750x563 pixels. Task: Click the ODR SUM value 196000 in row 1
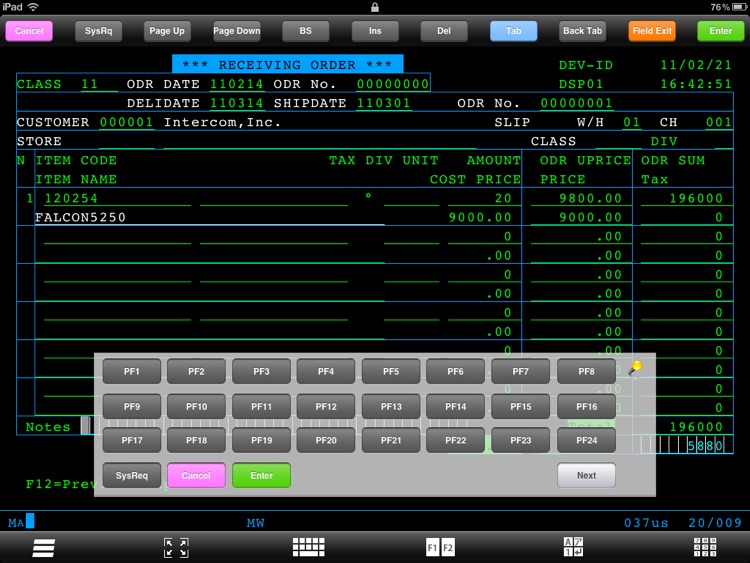pos(696,199)
